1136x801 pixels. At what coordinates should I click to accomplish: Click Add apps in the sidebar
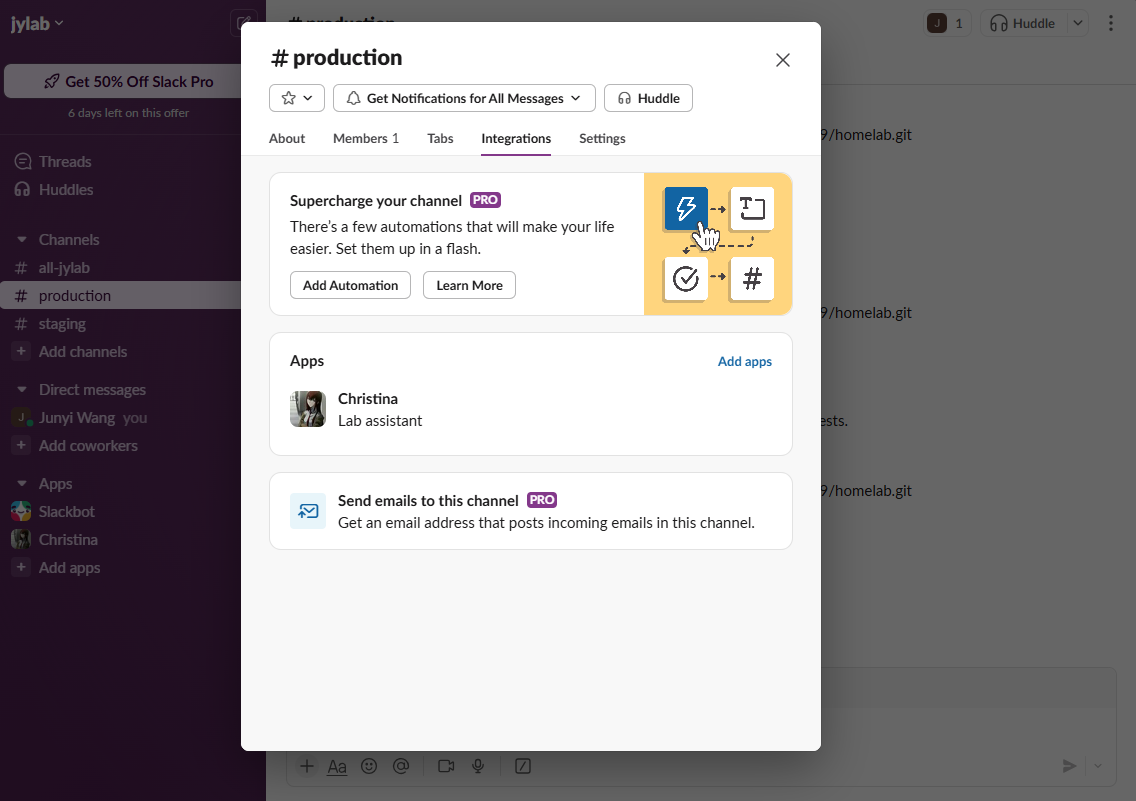(x=70, y=569)
